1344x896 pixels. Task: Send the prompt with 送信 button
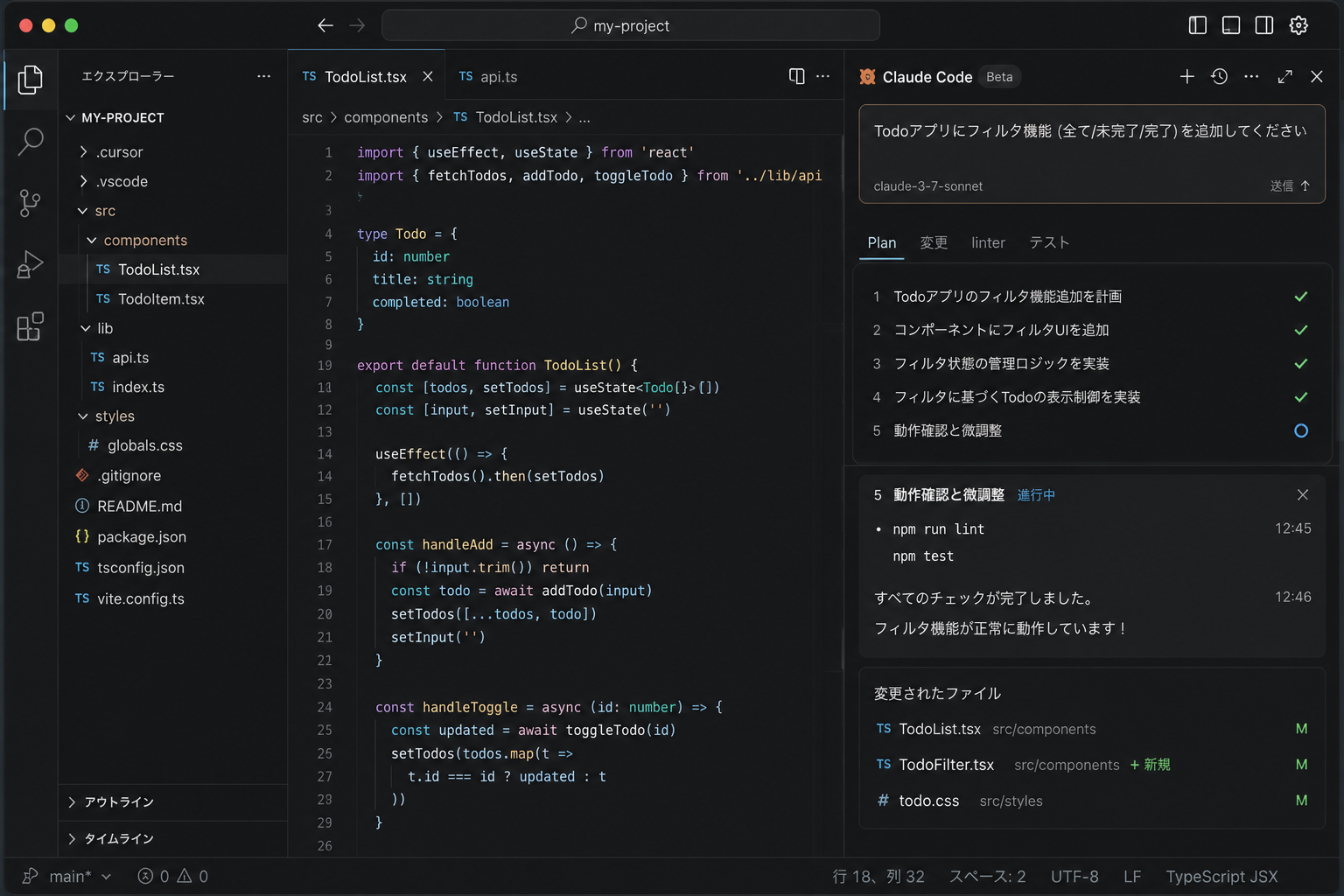1290,185
